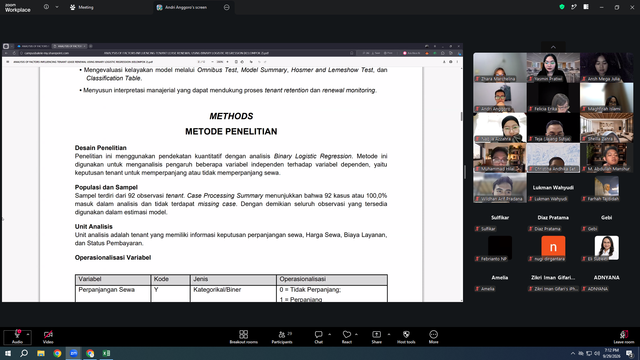Expand arrow next to React
640x360 pixels.
pyautogui.click(x=356, y=334)
